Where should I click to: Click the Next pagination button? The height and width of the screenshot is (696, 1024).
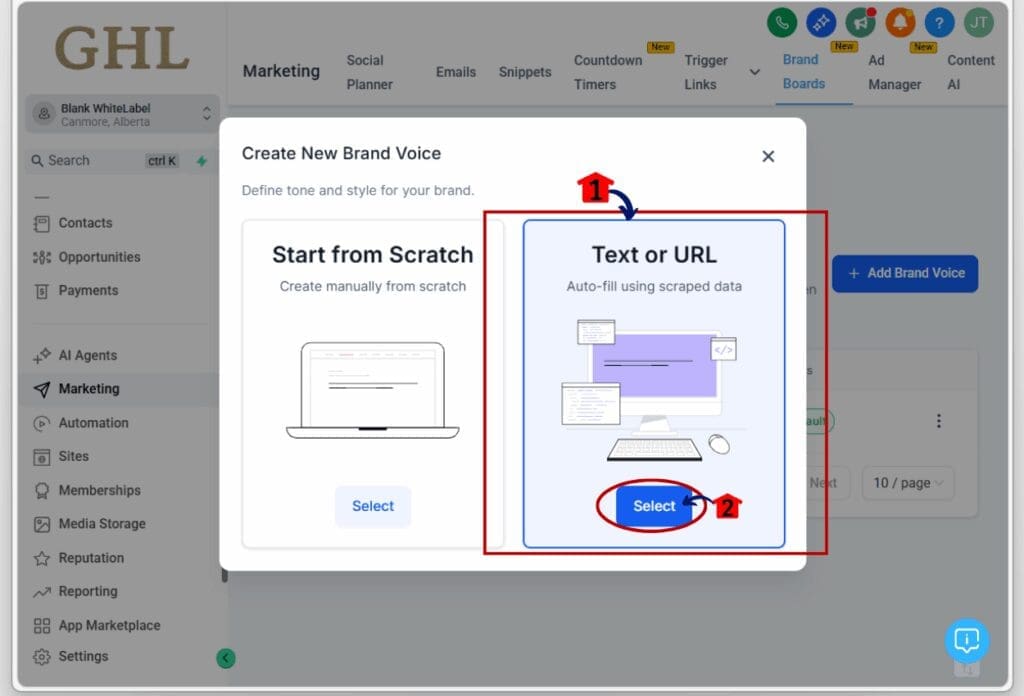pos(823,483)
